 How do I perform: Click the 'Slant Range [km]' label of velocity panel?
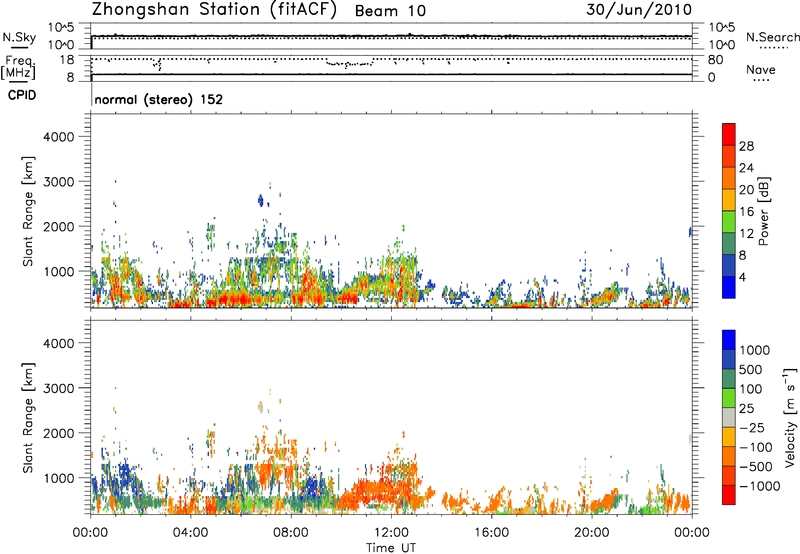29,417
